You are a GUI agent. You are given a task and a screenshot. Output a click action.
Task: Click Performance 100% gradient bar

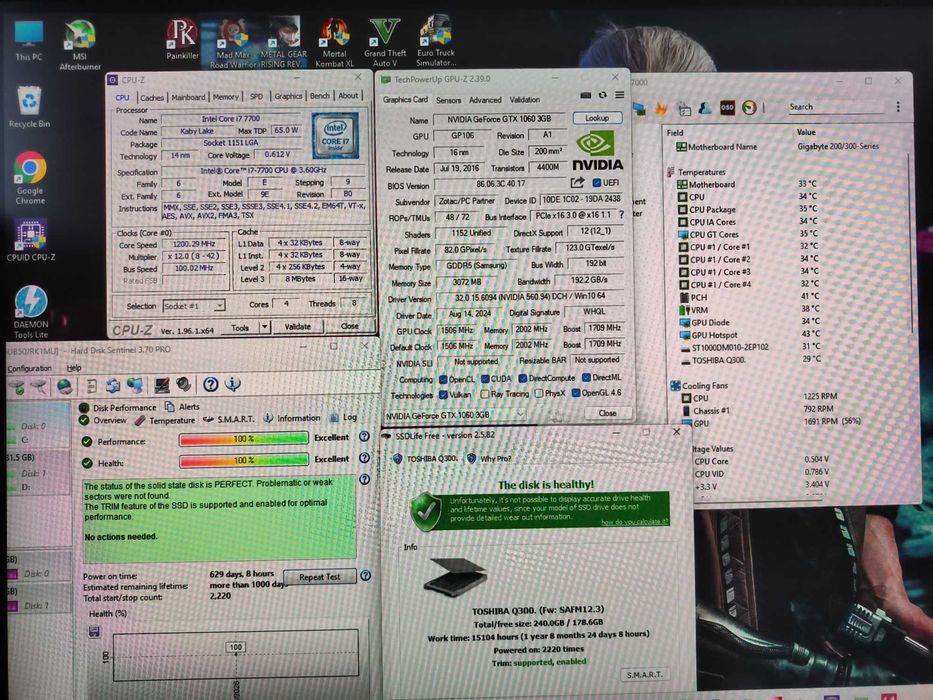click(243, 439)
